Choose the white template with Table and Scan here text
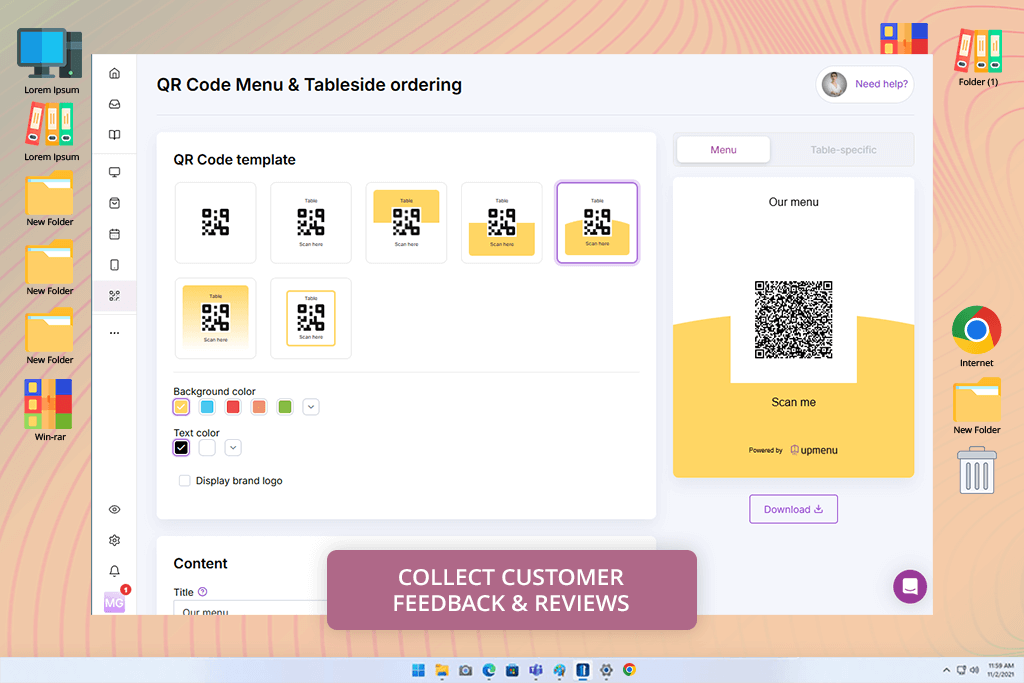Image resolution: width=1024 pixels, height=683 pixels. [x=311, y=223]
